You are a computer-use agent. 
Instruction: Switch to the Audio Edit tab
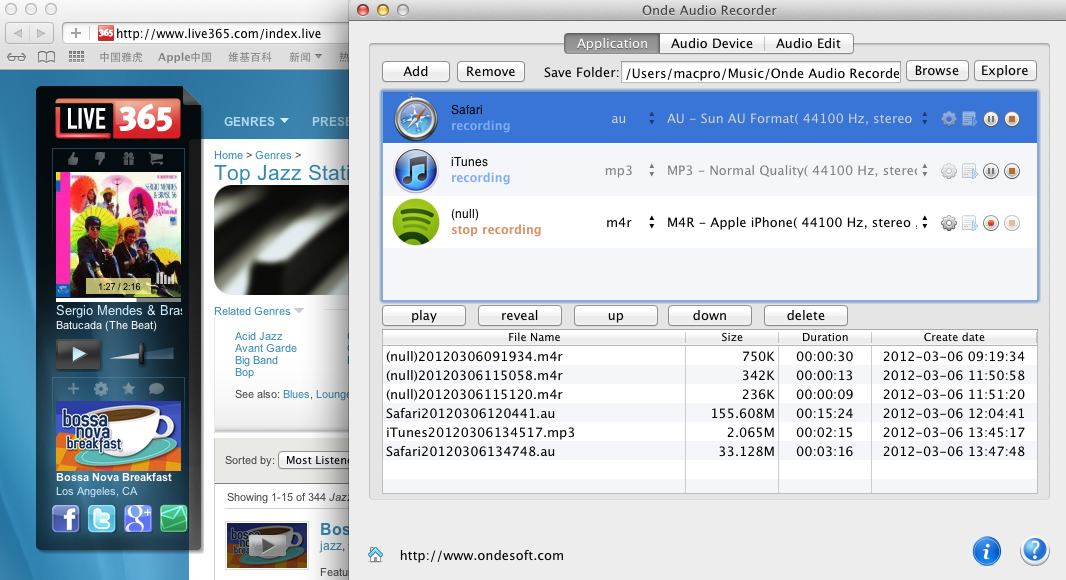tap(808, 43)
